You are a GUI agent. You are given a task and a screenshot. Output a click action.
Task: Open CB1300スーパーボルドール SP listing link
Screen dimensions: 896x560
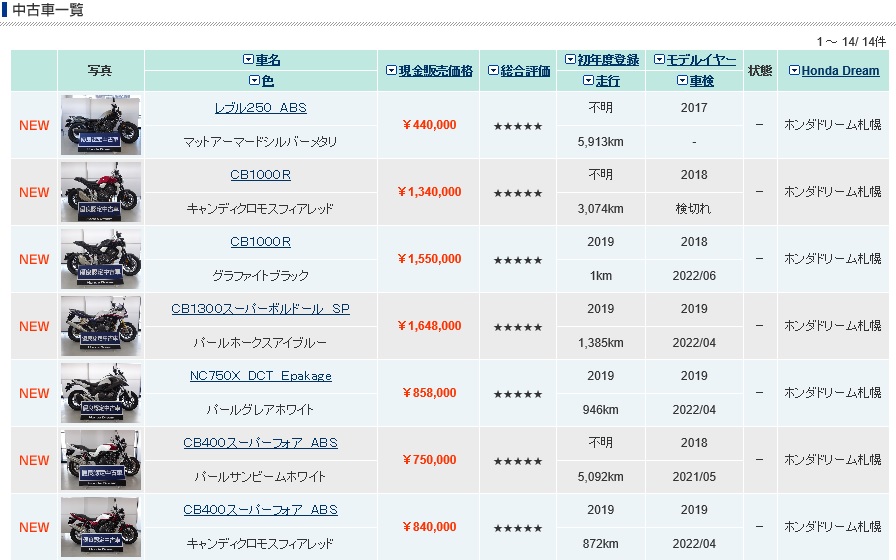(261, 309)
